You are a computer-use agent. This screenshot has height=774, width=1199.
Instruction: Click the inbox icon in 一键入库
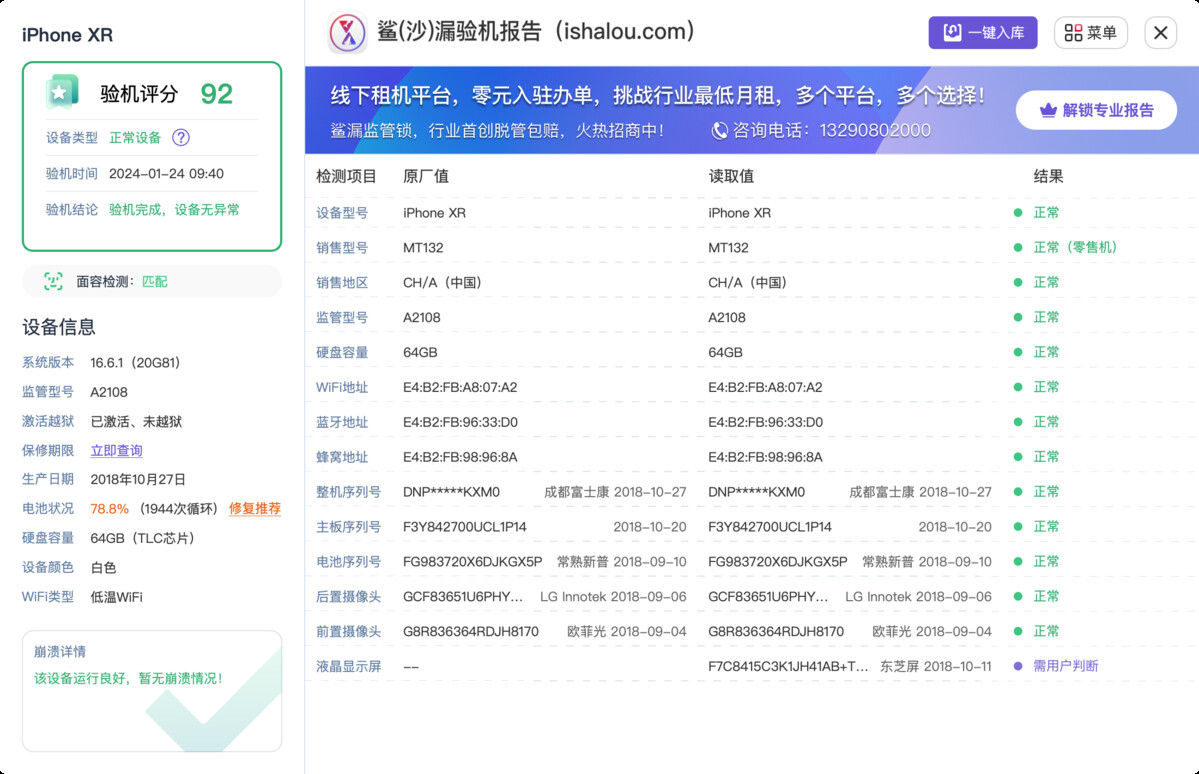(952, 32)
